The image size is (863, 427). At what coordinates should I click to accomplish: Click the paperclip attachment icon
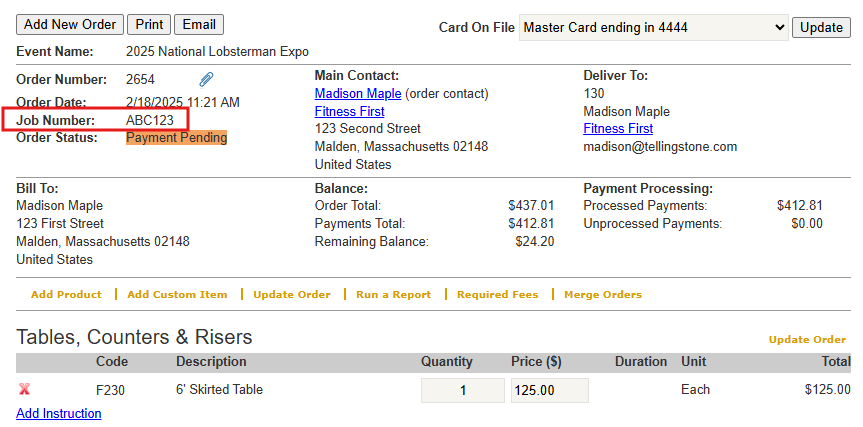coord(206,79)
